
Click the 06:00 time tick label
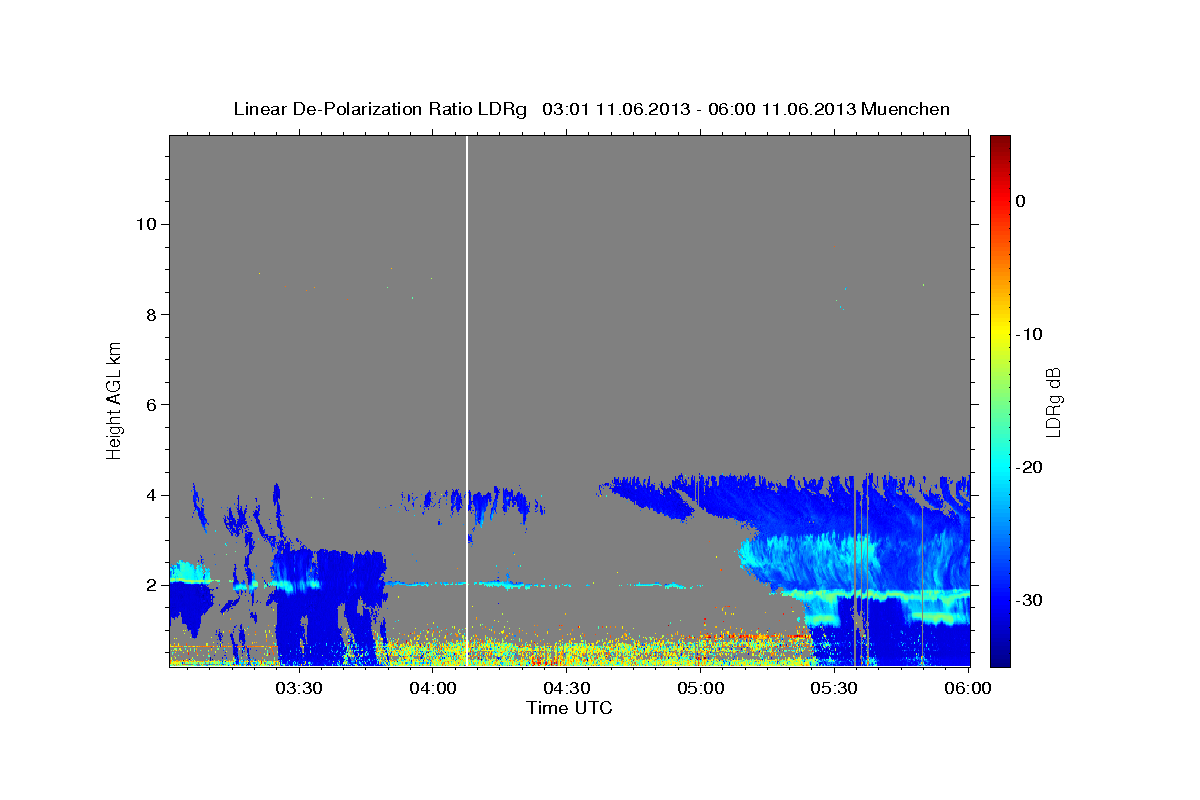tap(969, 688)
